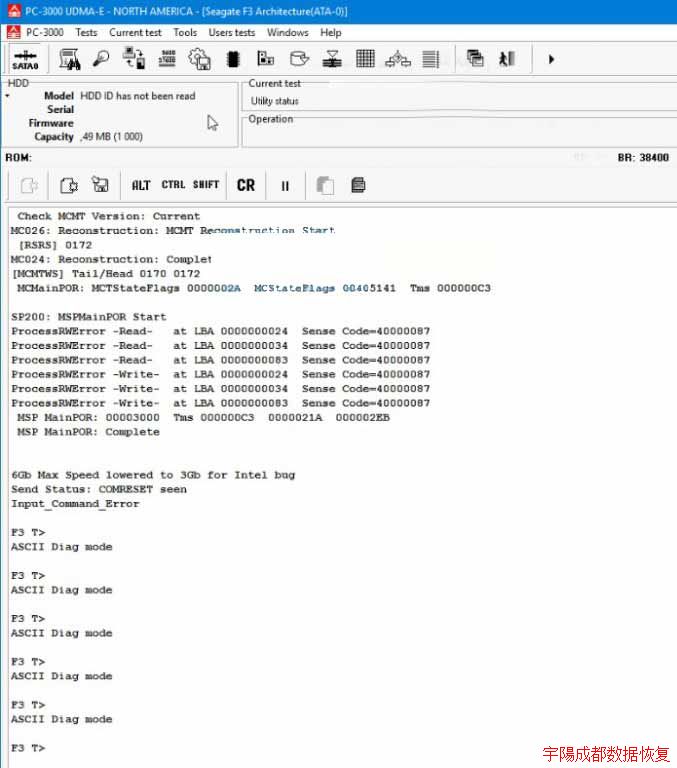Image resolution: width=677 pixels, height=768 pixels.
Task: Click '6Gb Max Speed lowered' line
Action: pyautogui.click(x=153, y=475)
